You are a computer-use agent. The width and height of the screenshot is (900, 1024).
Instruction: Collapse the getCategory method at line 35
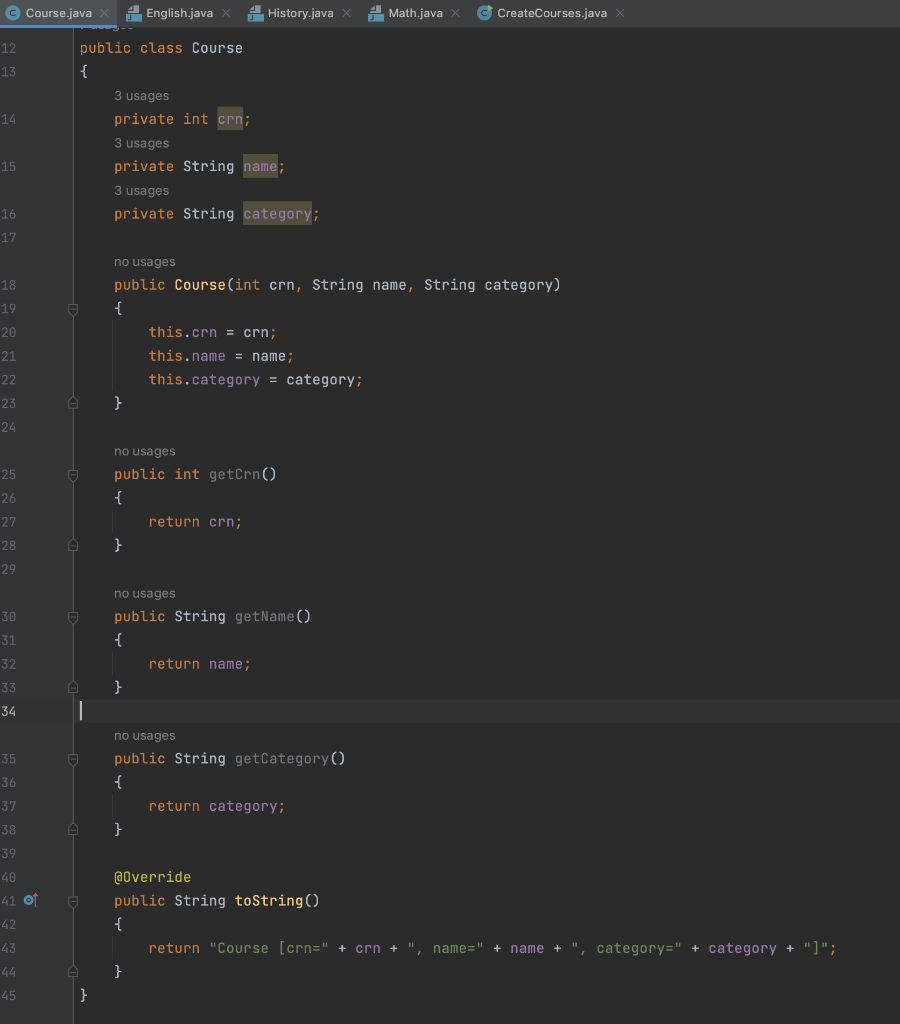coord(73,759)
